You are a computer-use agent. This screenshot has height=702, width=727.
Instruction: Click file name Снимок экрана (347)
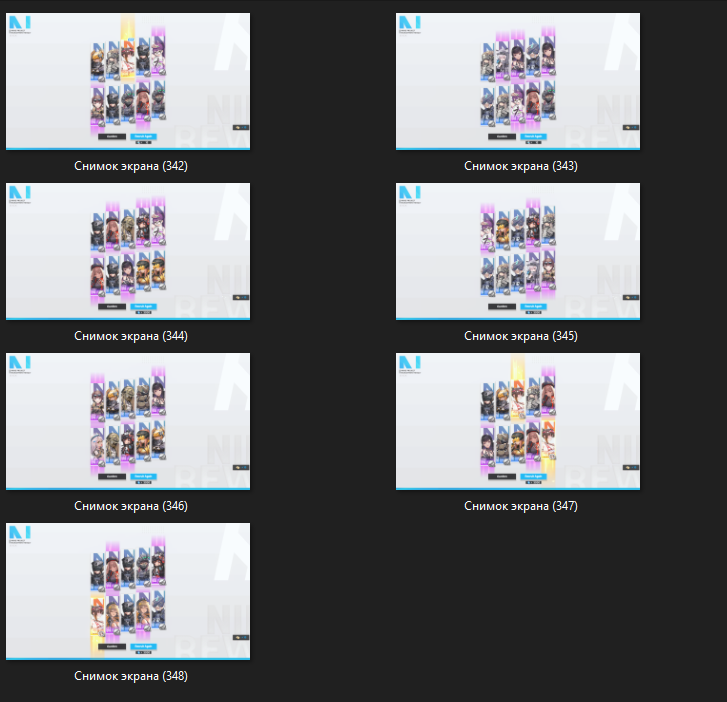click(521, 506)
